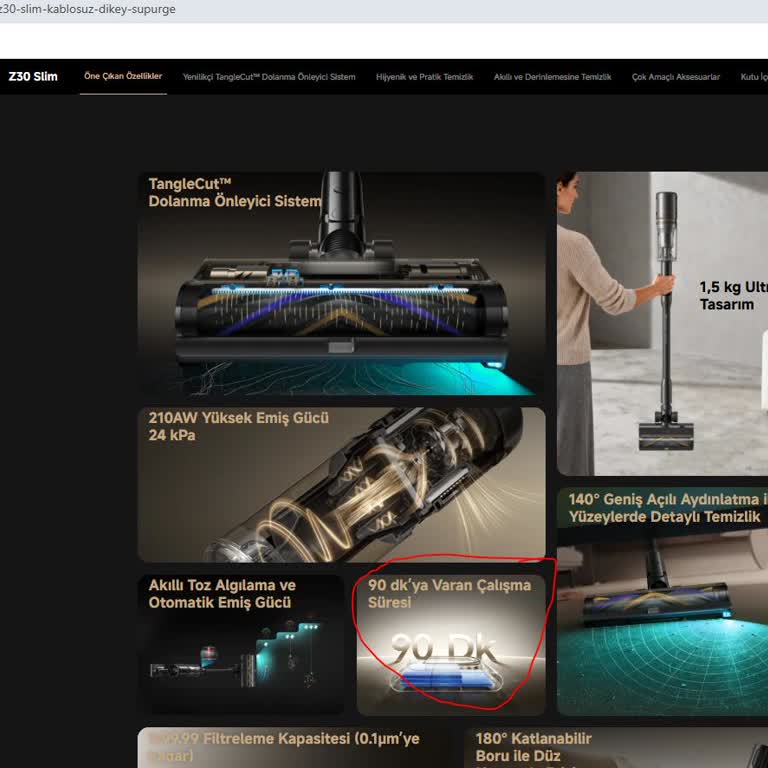The width and height of the screenshot is (768, 768).
Task: Click the Z30 Slim product title
Action: pyautogui.click(x=33, y=76)
